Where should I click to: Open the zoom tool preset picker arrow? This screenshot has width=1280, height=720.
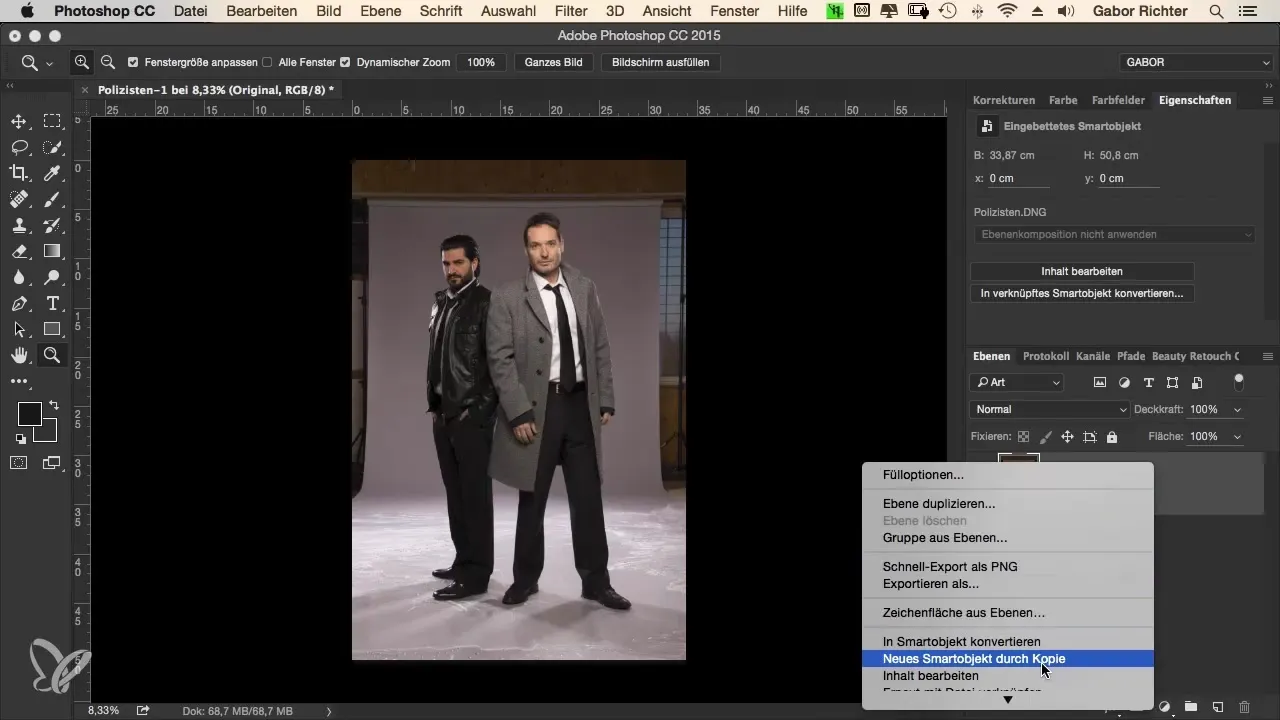(49, 63)
